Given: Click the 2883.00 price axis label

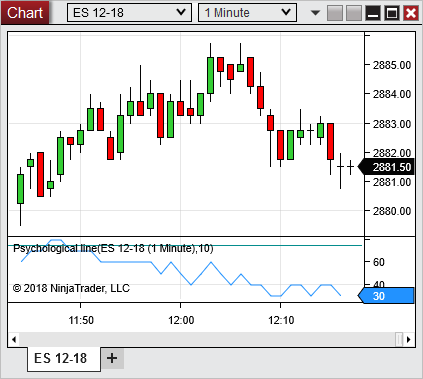Looking at the screenshot, I should coord(392,124).
